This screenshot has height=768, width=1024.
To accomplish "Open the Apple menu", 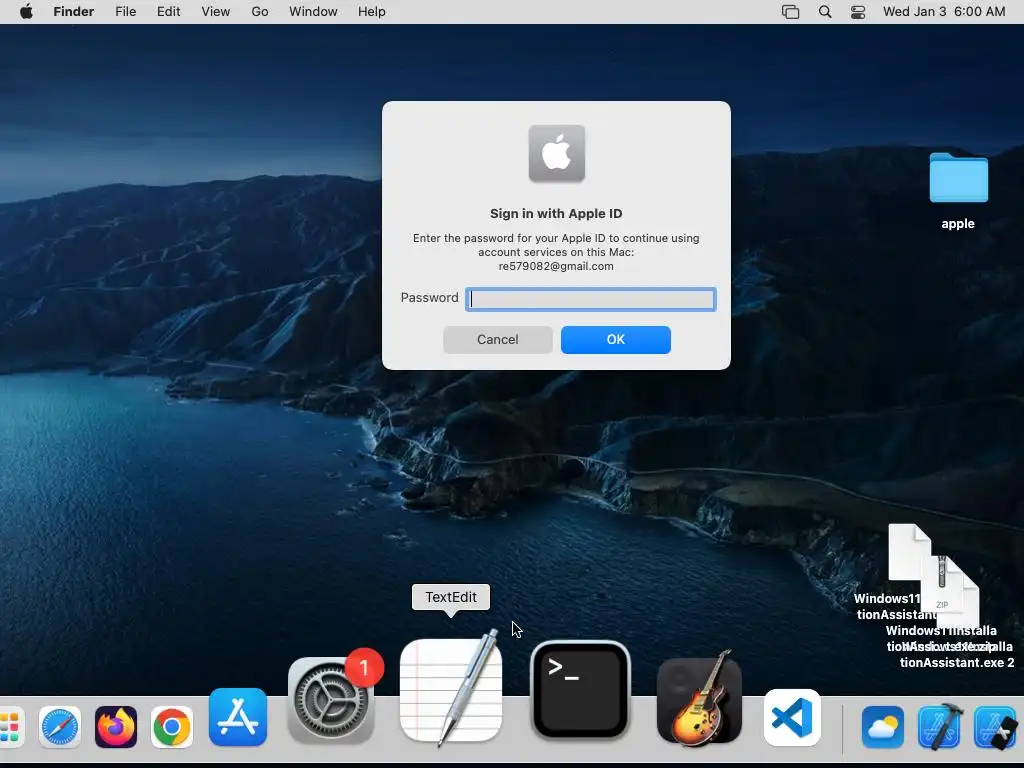I will coord(26,12).
